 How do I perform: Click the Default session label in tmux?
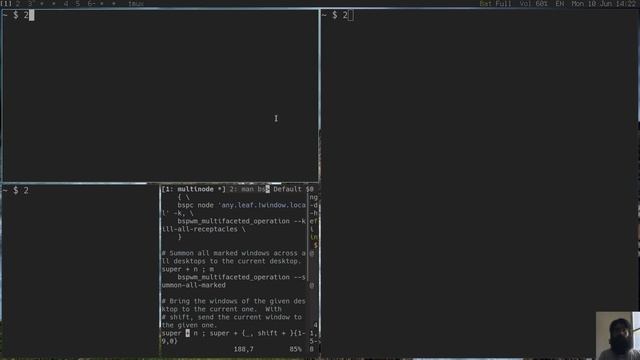point(287,189)
